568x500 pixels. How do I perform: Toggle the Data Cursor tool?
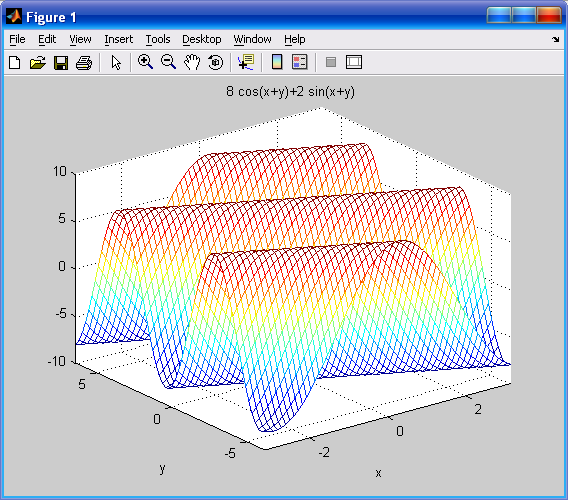coord(246,62)
